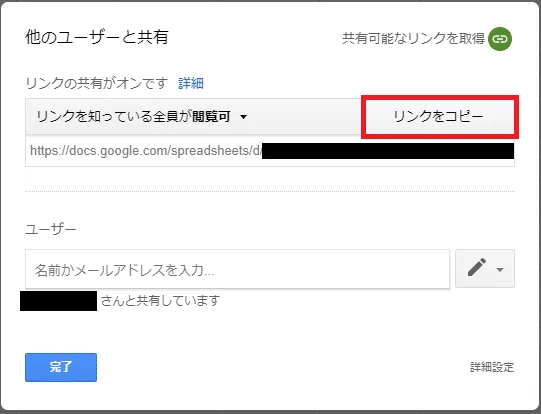Image resolution: width=541 pixels, height=414 pixels.
Task: Click the さんと共有しています text
Action: click(x=160, y=301)
